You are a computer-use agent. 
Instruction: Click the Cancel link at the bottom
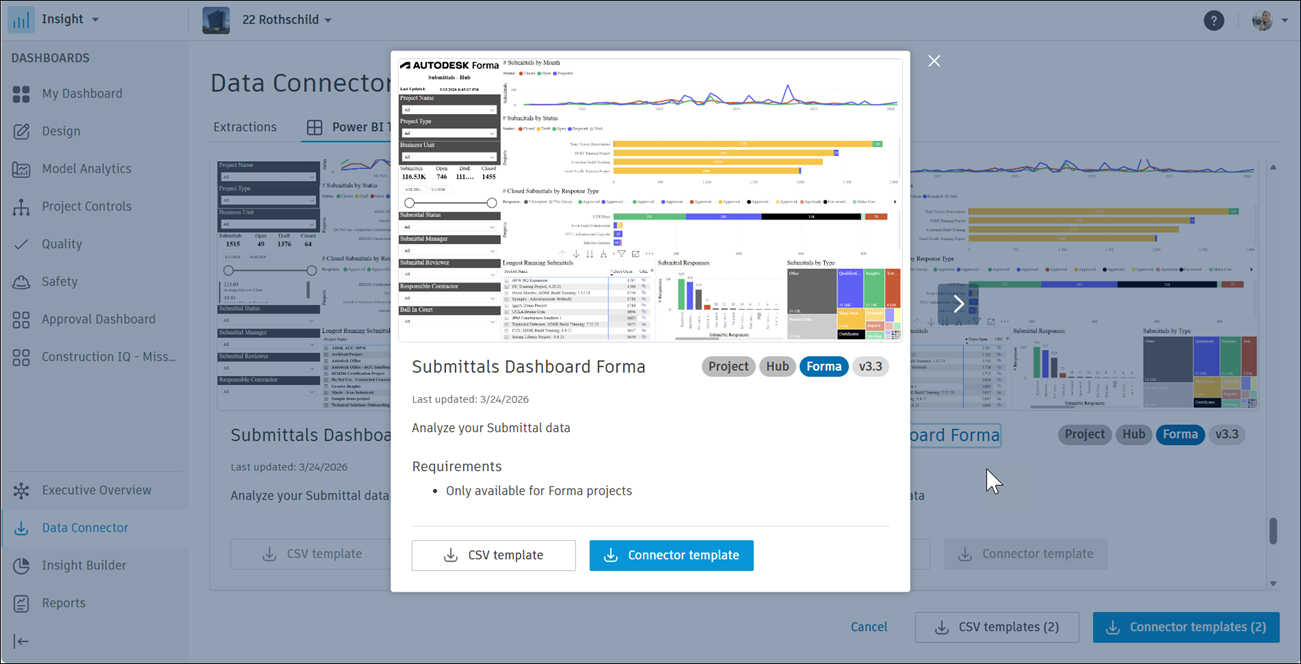coord(869,628)
